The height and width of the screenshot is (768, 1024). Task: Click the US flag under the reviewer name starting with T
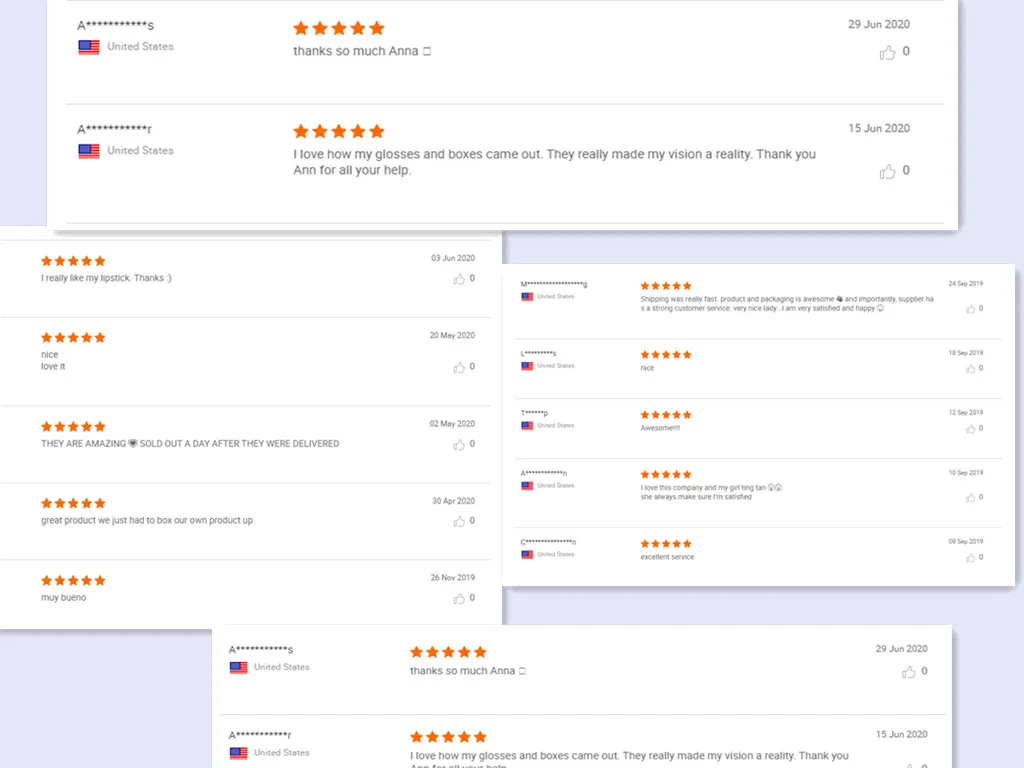(x=527, y=426)
